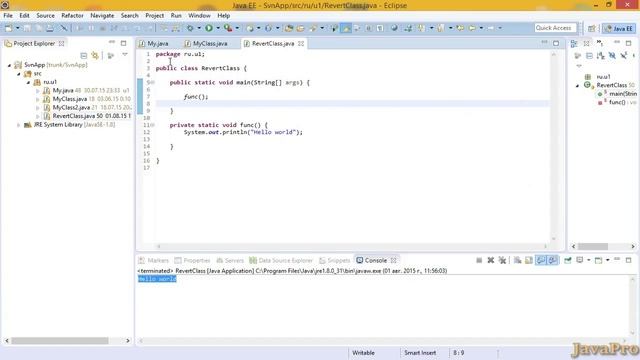The width and height of the screenshot is (640, 360).
Task: Switch to the Java EE perspective button
Action: click(x=619, y=28)
